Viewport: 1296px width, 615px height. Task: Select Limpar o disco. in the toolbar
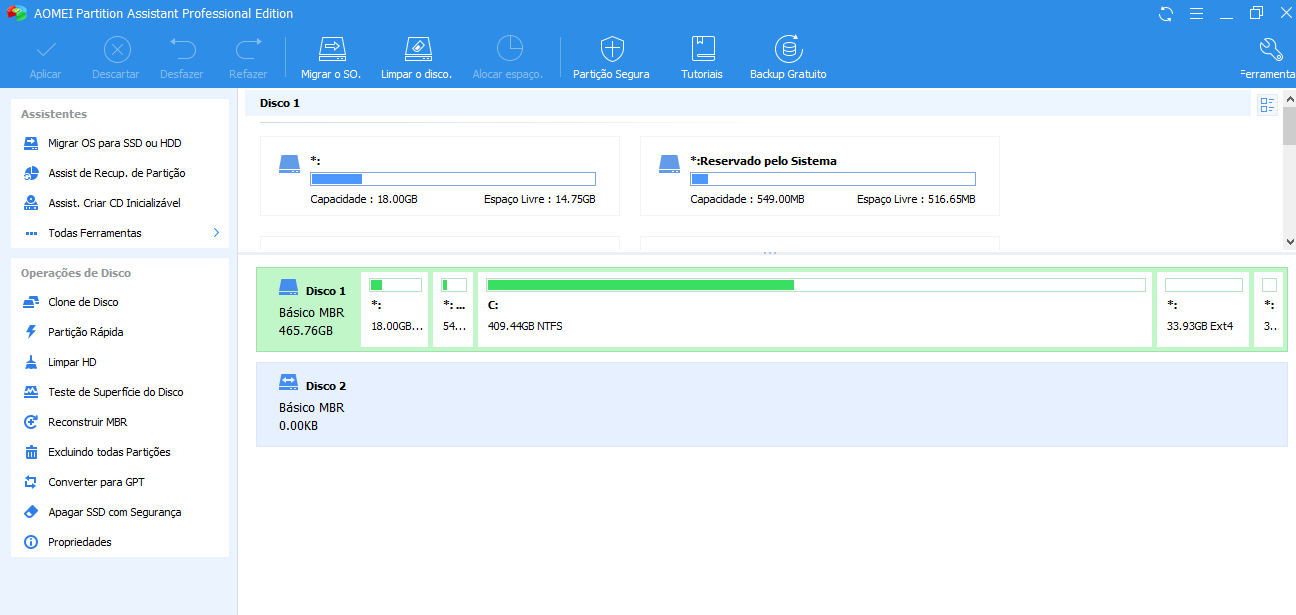(x=417, y=58)
